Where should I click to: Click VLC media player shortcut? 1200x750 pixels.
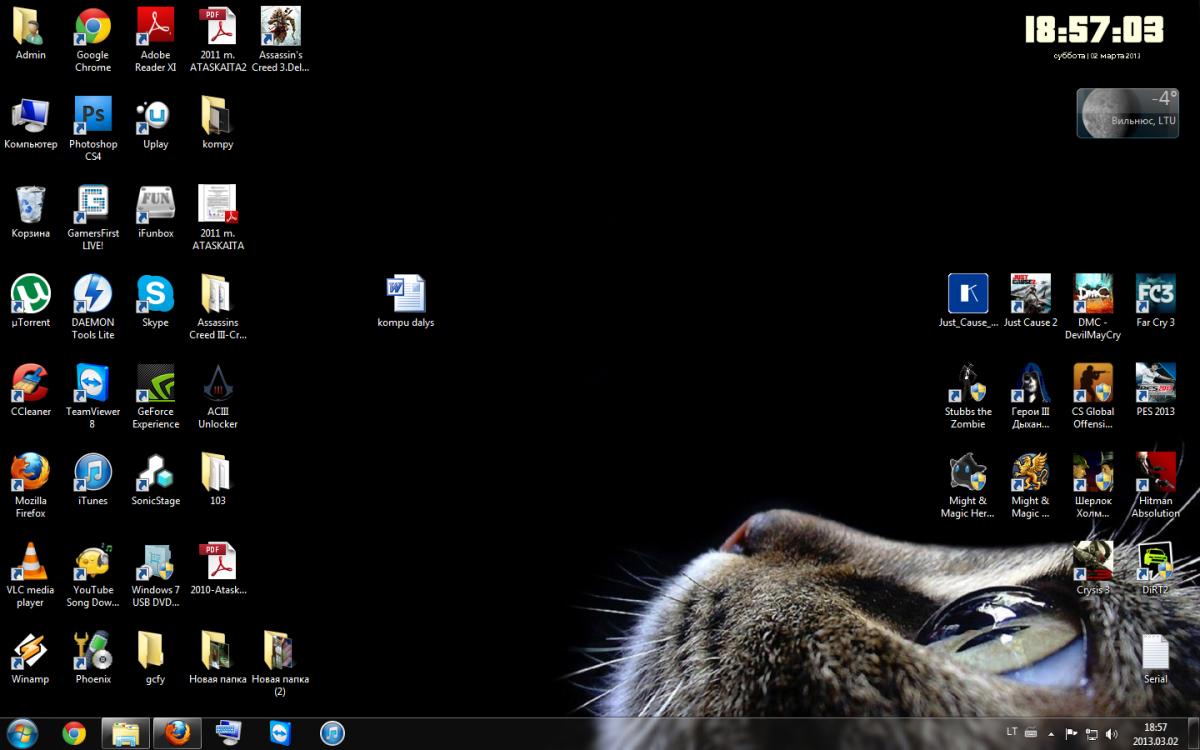pos(30,562)
